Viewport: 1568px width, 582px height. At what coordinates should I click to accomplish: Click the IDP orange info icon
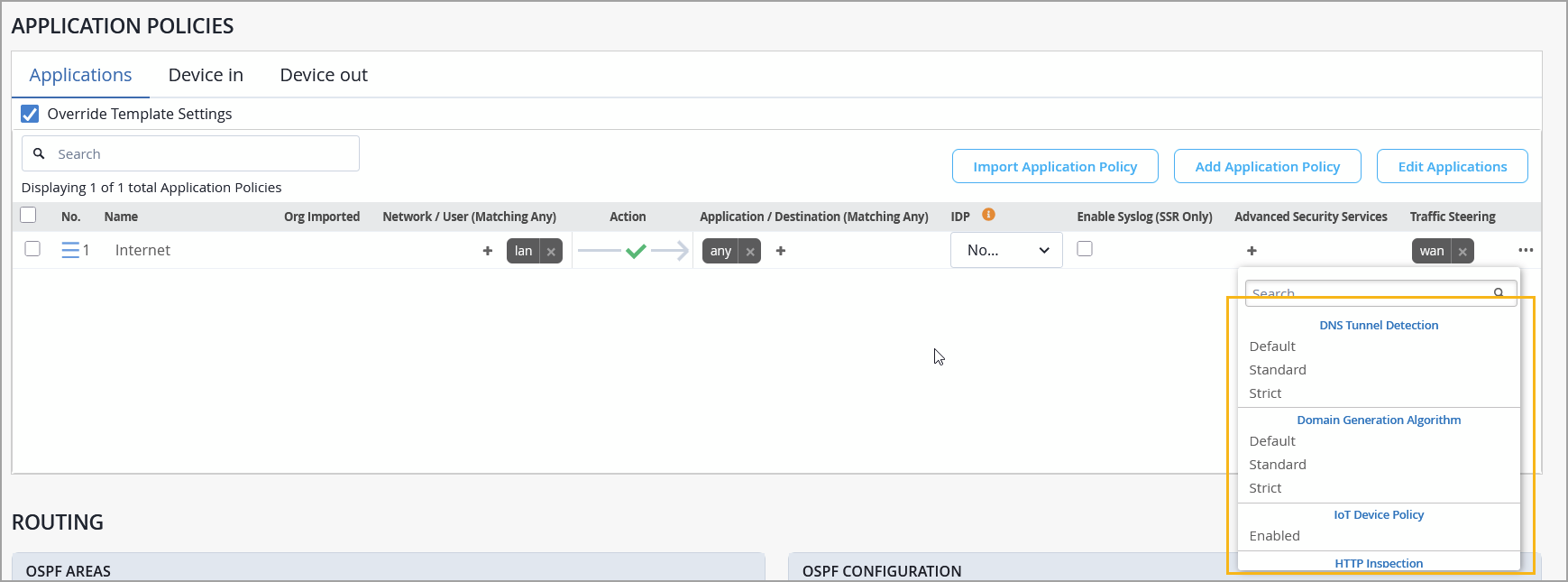[988, 215]
